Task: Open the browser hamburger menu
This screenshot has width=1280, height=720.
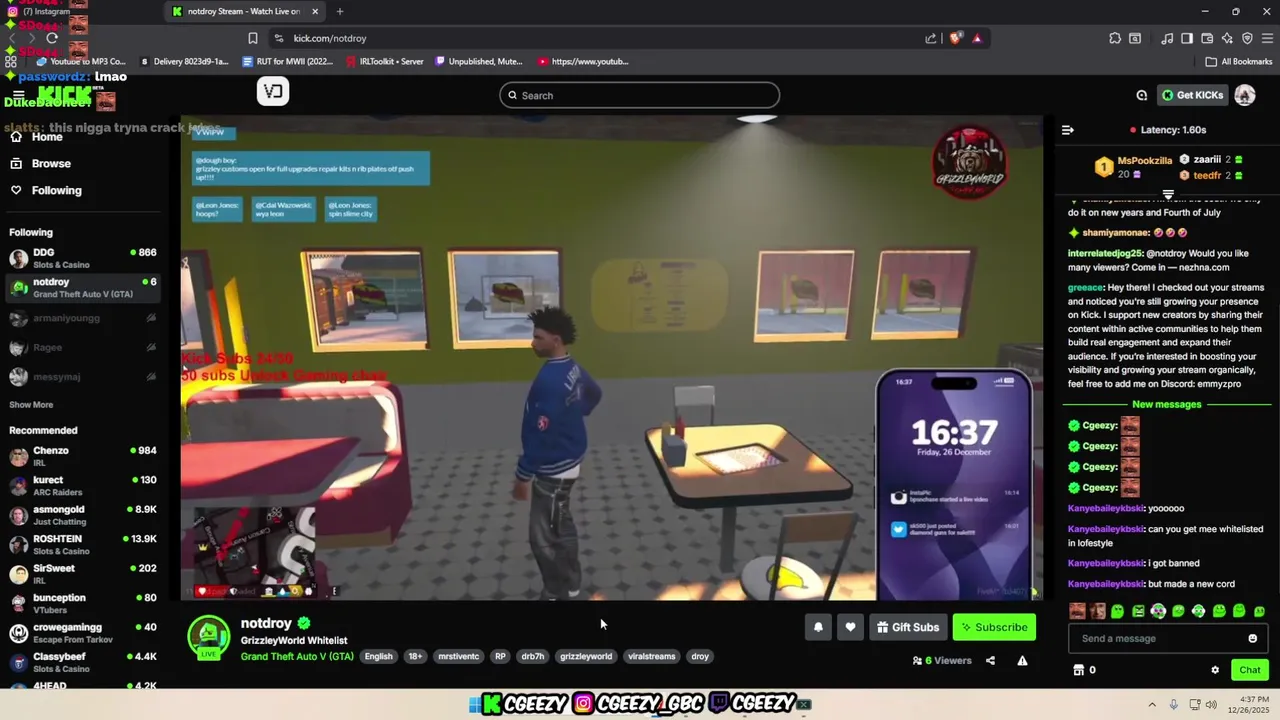Action: [x=1267, y=38]
